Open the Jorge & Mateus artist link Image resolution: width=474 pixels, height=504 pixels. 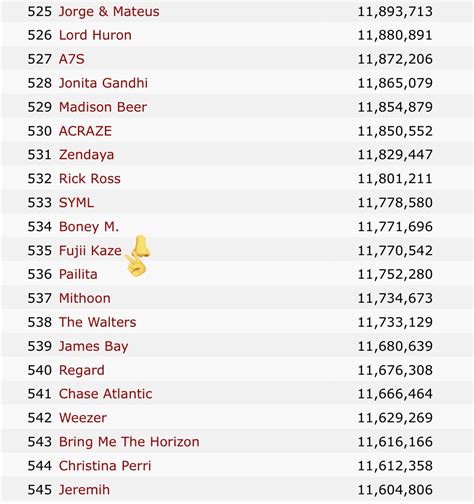[x=109, y=12]
